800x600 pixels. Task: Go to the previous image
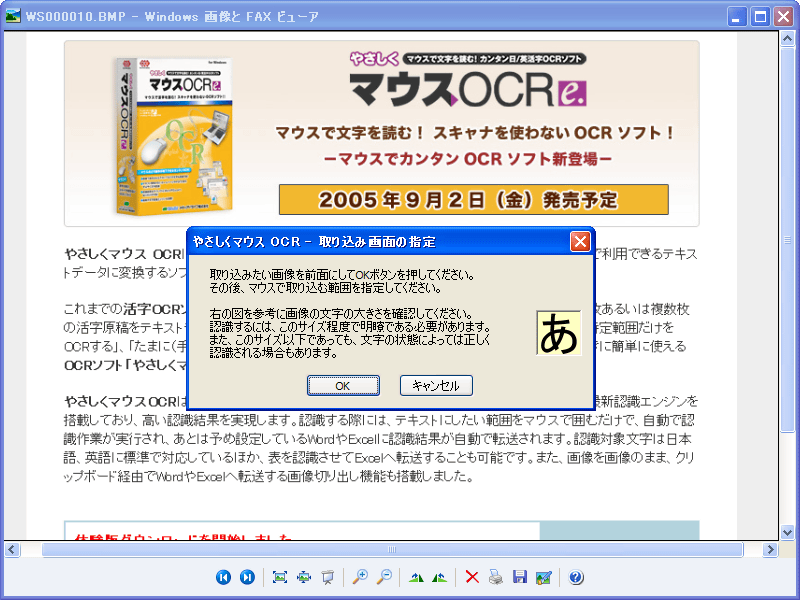223,577
